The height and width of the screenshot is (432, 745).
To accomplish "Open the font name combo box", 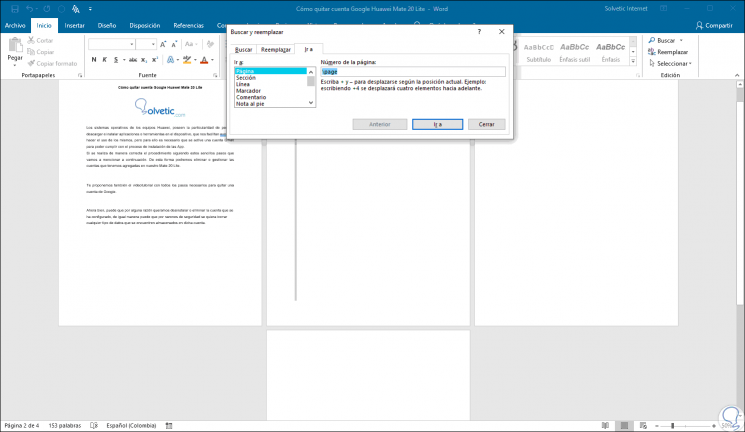I will pyautogui.click(x=111, y=44).
